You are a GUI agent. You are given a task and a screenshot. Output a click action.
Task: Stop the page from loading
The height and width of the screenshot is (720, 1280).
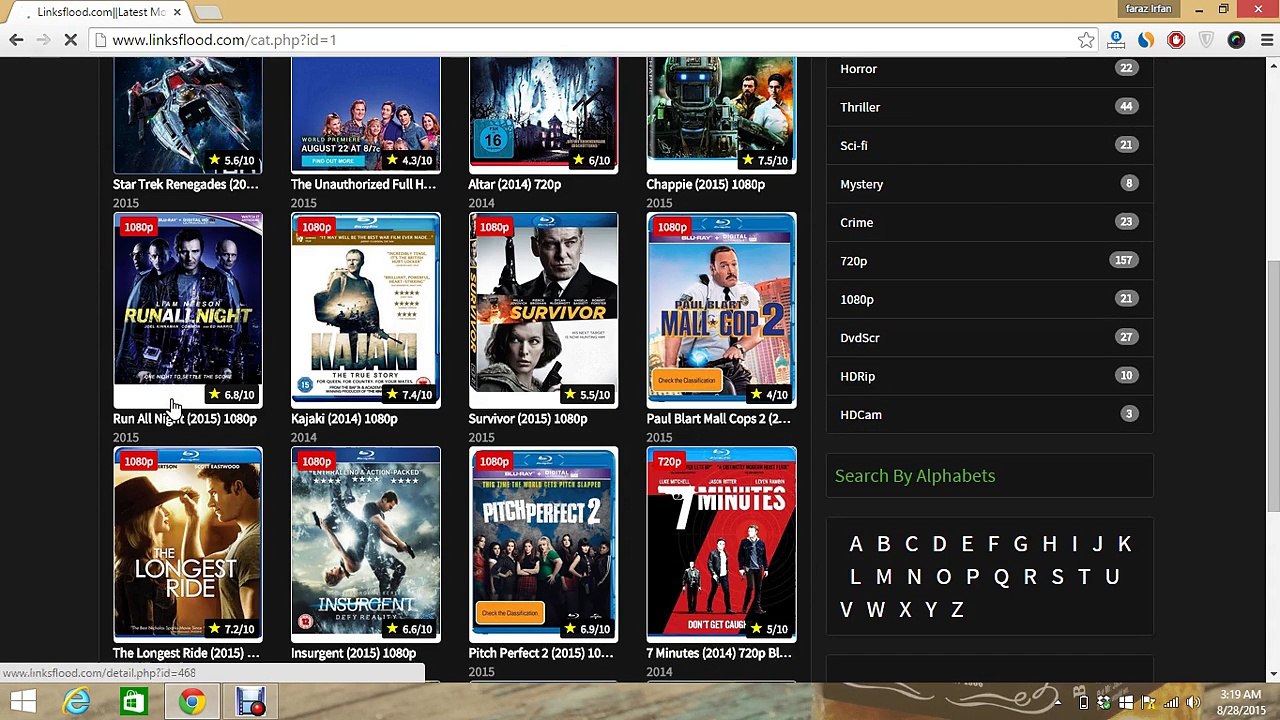pyautogui.click(x=72, y=40)
